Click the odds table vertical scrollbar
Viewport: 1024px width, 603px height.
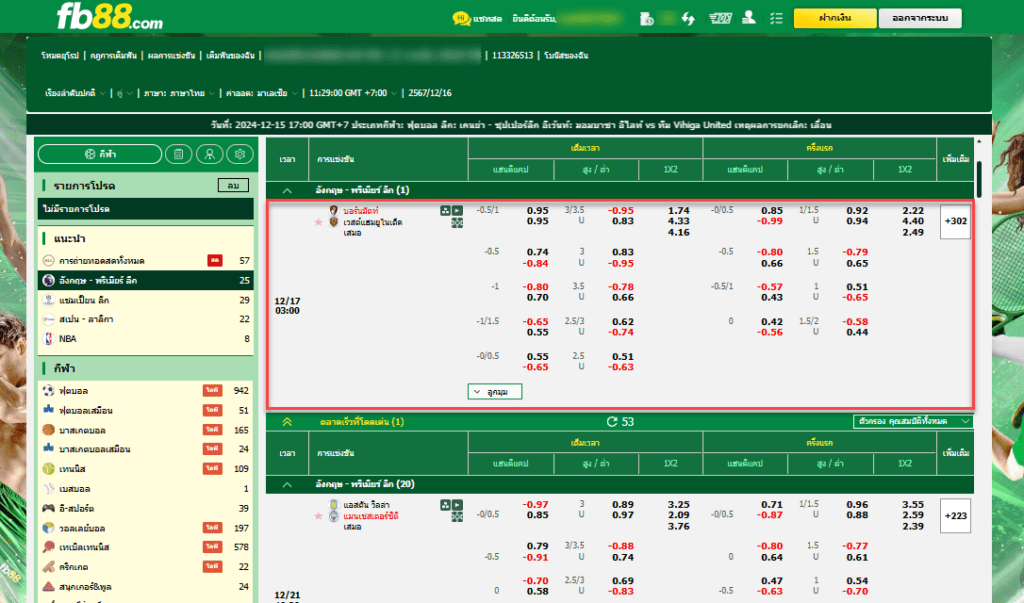tap(978, 179)
